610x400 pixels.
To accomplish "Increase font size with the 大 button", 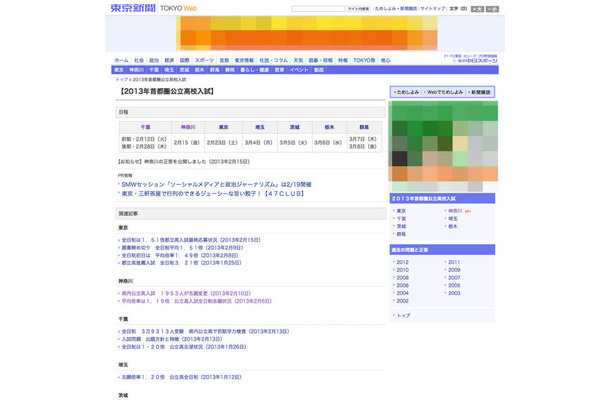I will point(477,9).
